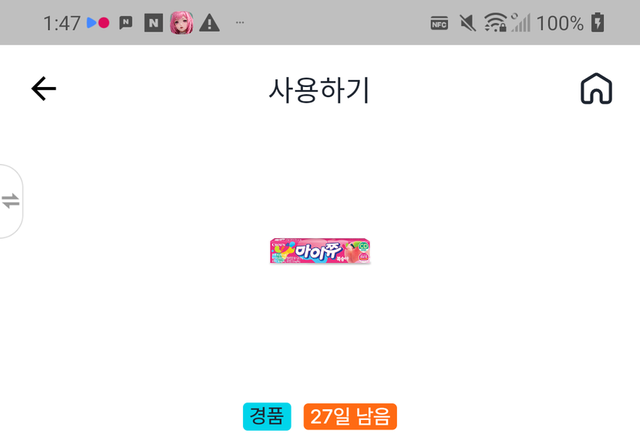Tap the cellular signal bars icon

[521, 22]
